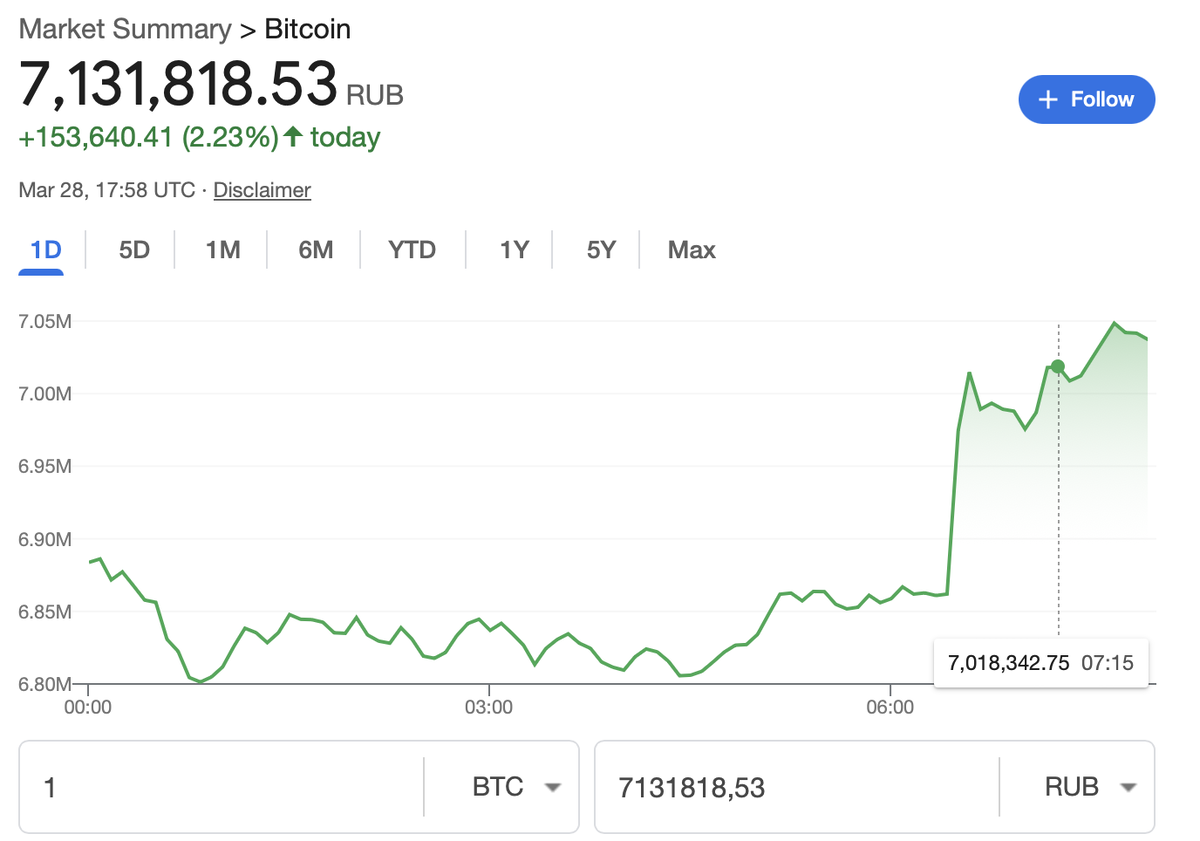Click the Bitcoin breadcrumb label
The image size is (1200, 841).
pos(307,29)
